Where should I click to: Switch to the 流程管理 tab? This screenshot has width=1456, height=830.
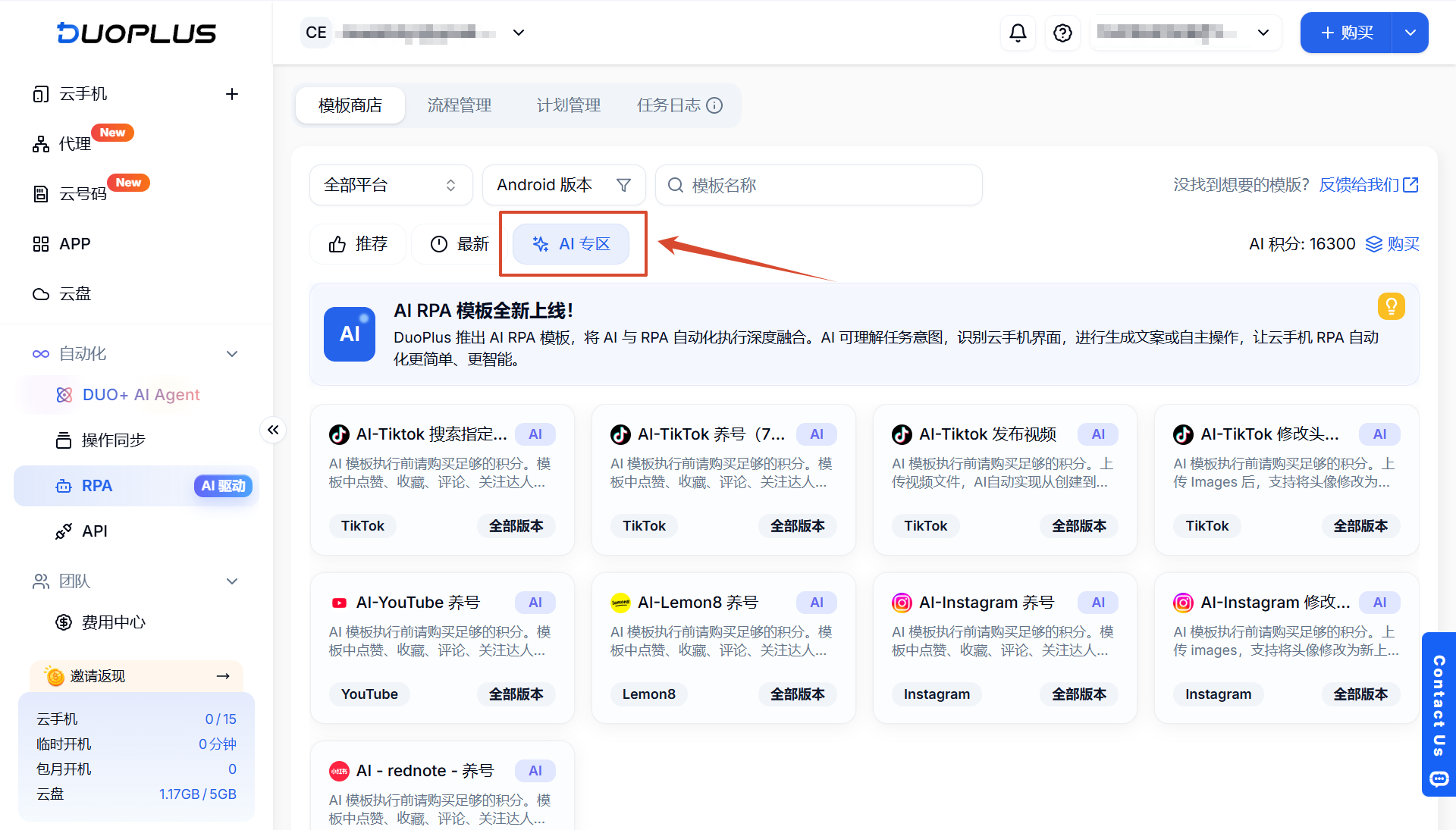tap(460, 105)
